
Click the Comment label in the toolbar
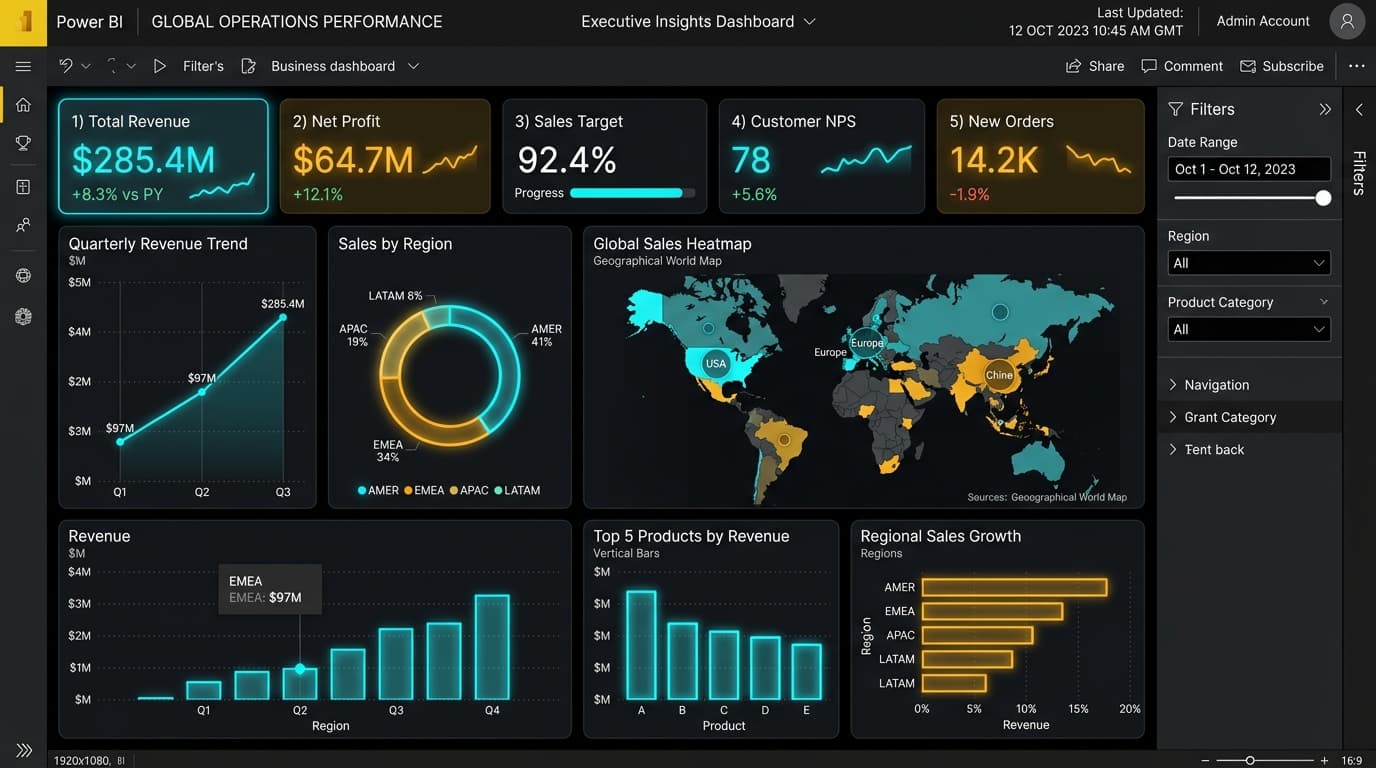1193,66
